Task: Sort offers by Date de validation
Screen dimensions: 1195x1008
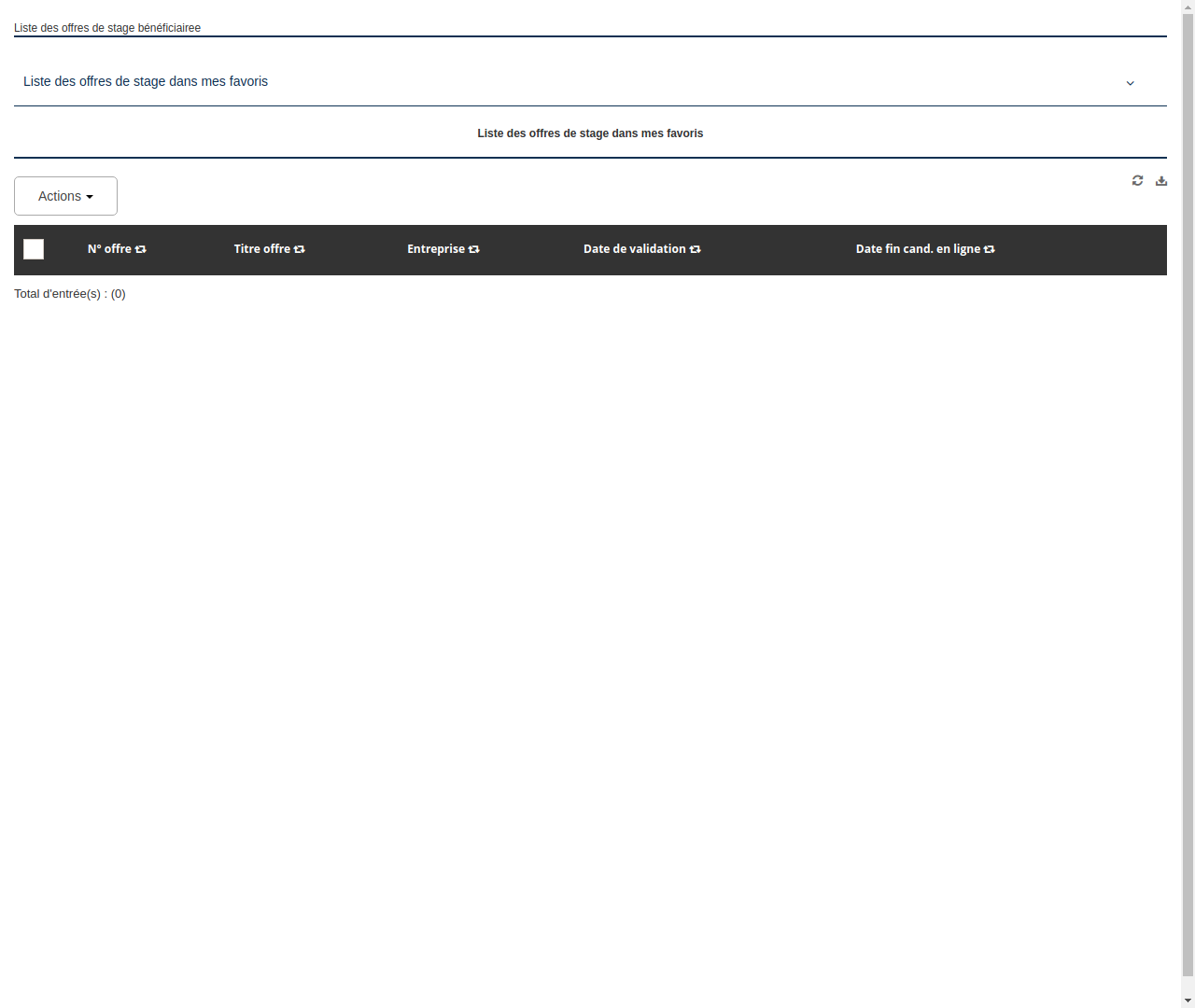Action: [696, 249]
